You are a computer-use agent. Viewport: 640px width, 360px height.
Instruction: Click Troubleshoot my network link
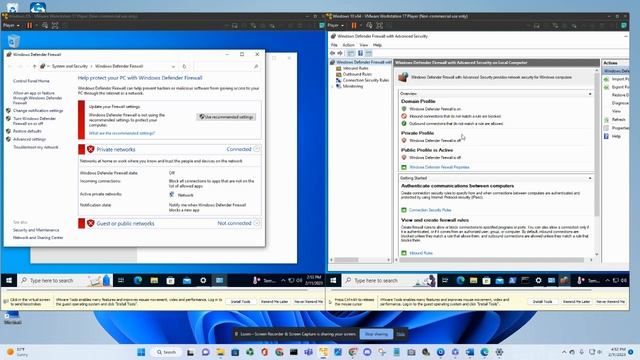click(36, 147)
